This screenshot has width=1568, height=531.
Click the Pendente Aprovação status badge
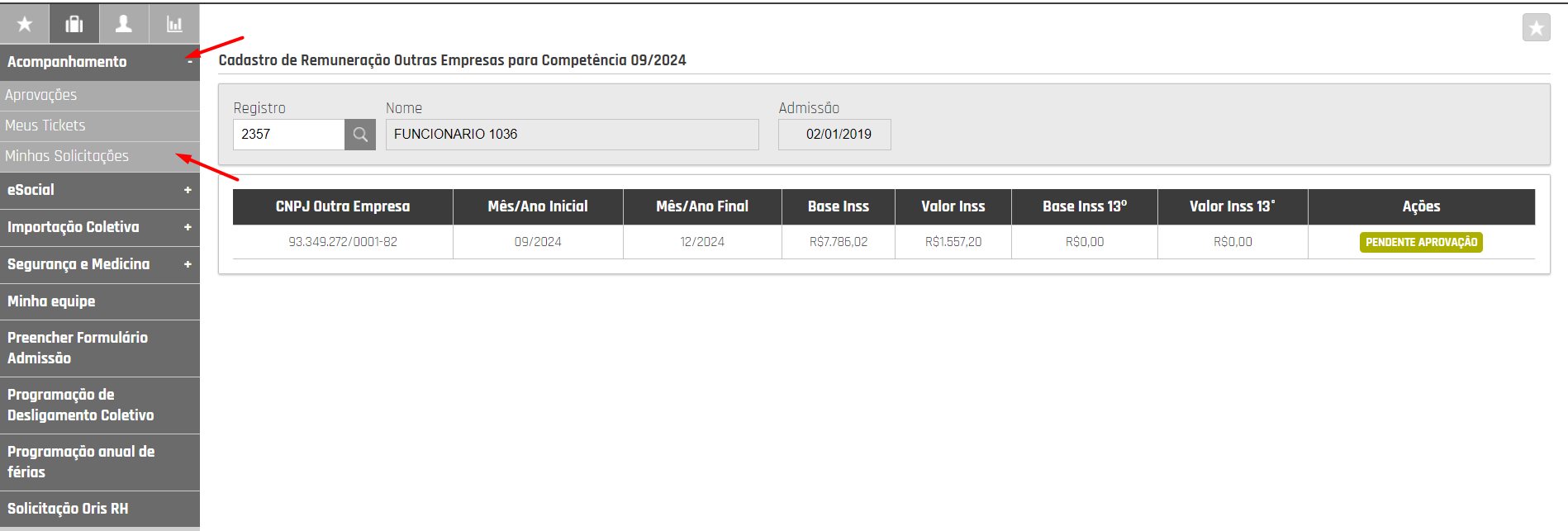[1421, 242]
